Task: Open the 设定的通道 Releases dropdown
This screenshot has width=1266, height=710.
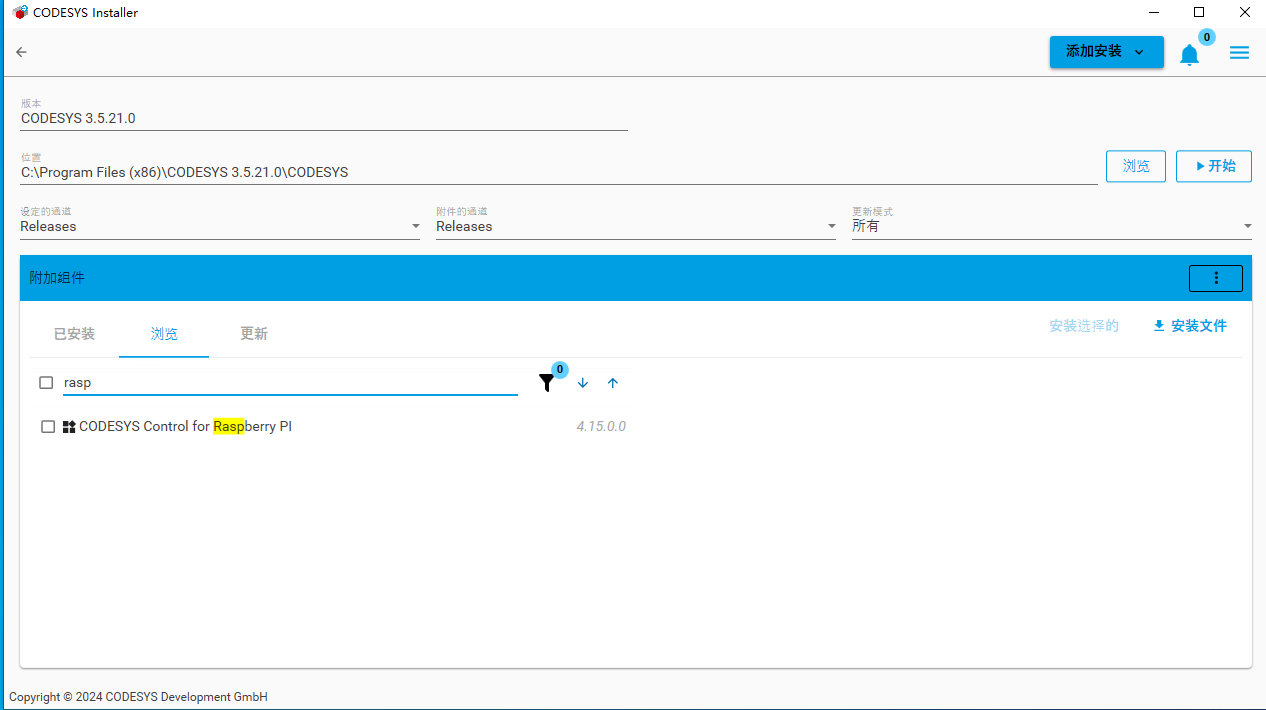Action: (220, 226)
